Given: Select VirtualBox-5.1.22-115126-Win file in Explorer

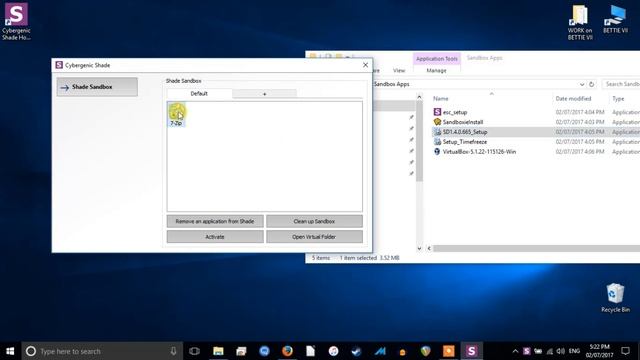Looking at the screenshot, I should point(479,151).
